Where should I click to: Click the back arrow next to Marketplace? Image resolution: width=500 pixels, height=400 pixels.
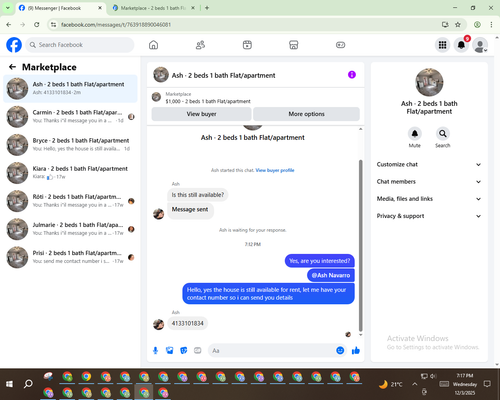[x=12, y=67]
